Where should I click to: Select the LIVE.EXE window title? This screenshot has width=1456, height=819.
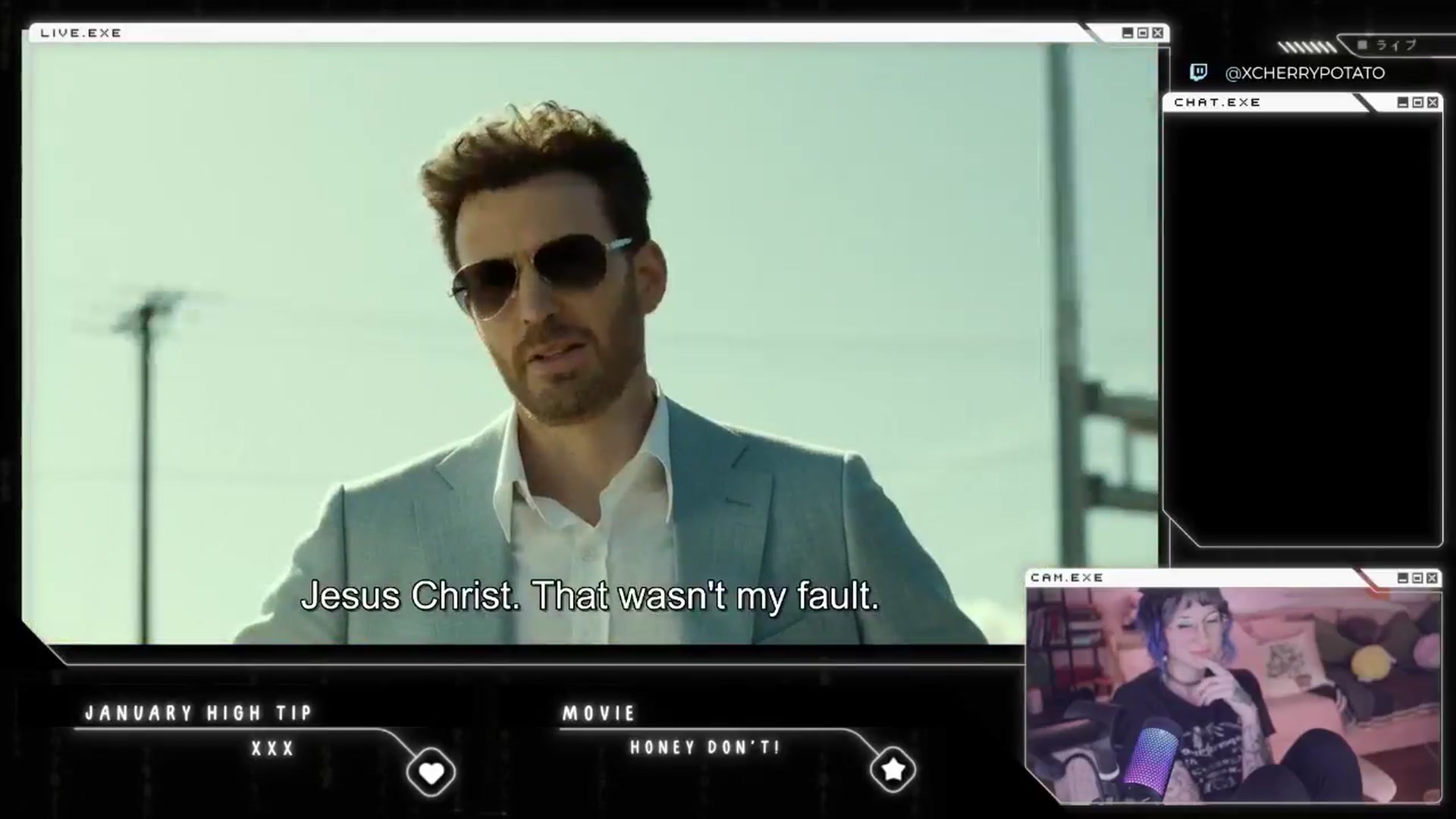81,33
